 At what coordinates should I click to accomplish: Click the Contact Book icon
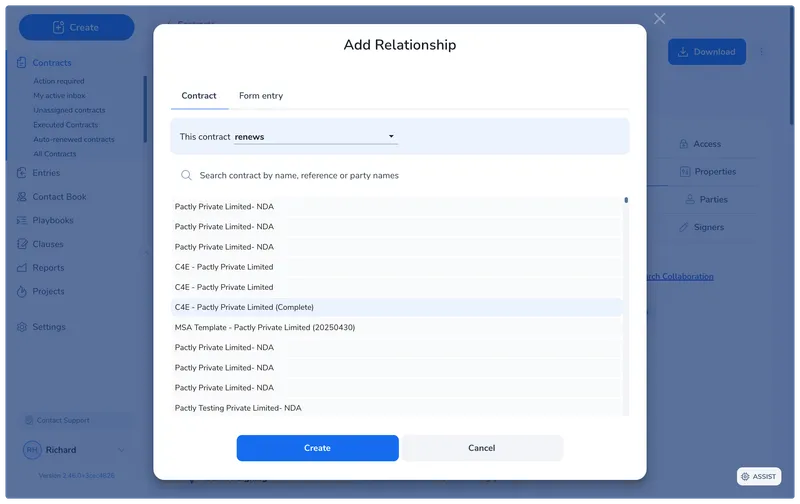pyautogui.click(x=21, y=196)
